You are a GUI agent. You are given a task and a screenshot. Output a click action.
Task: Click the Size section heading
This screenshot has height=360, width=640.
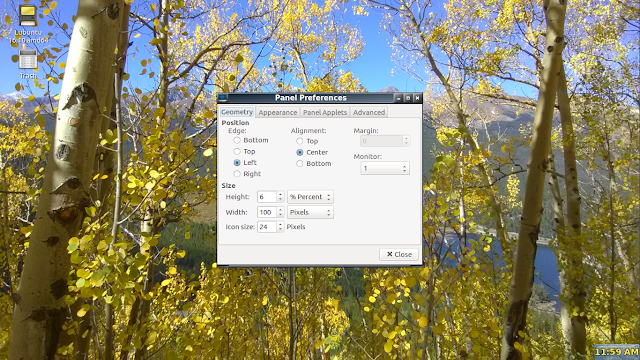tap(228, 185)
